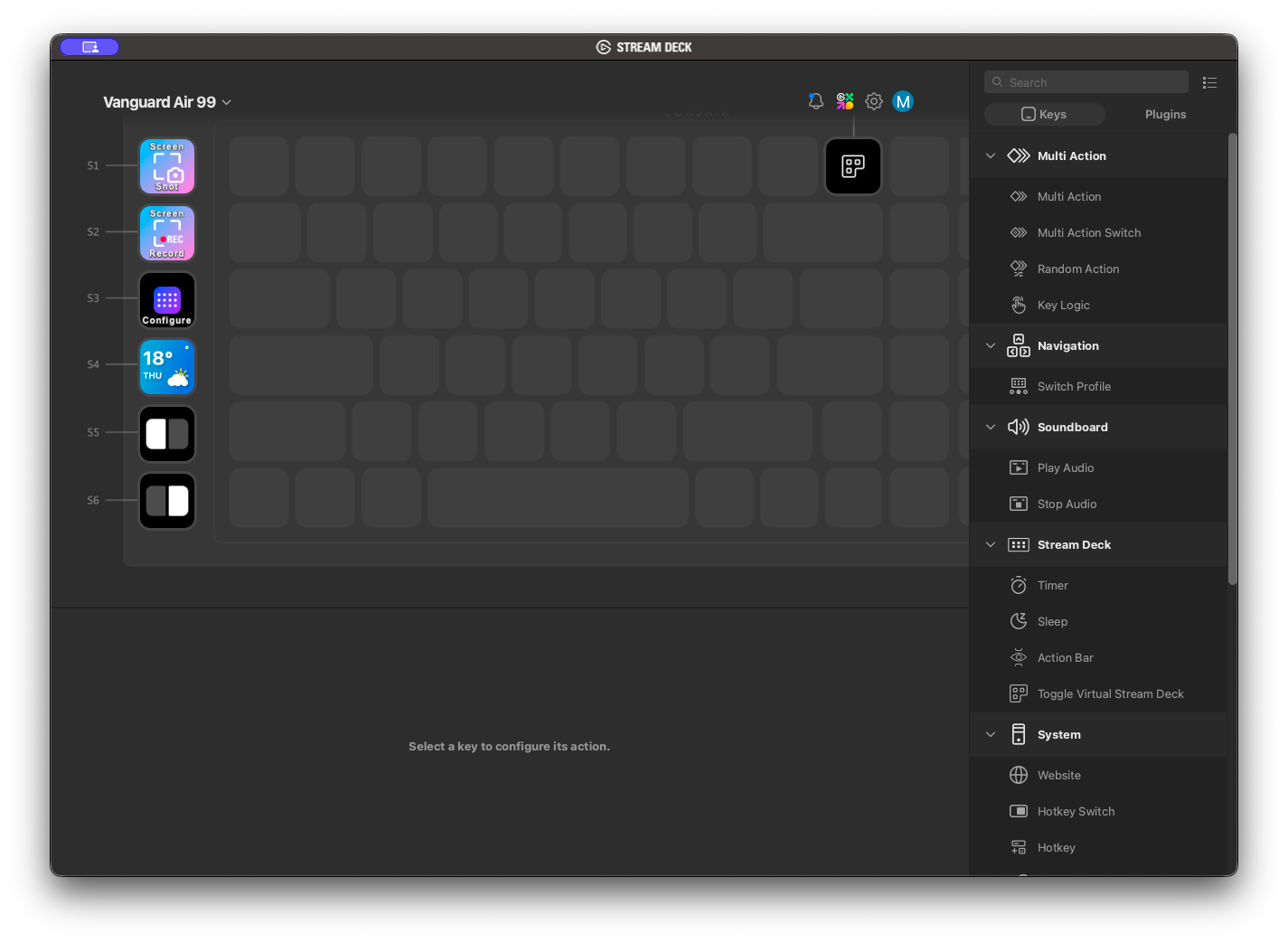Select the 18° weather key on S4
This screenshot has height=943, width=1288.
[x=167, y=367]
